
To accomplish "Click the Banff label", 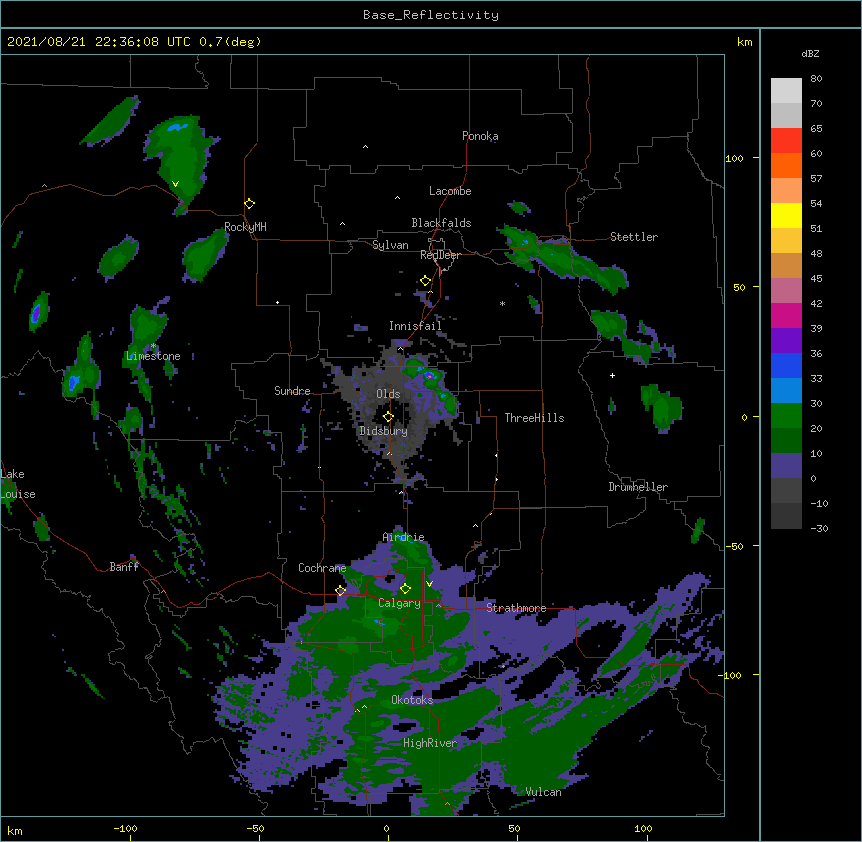I will coord(124,567).
